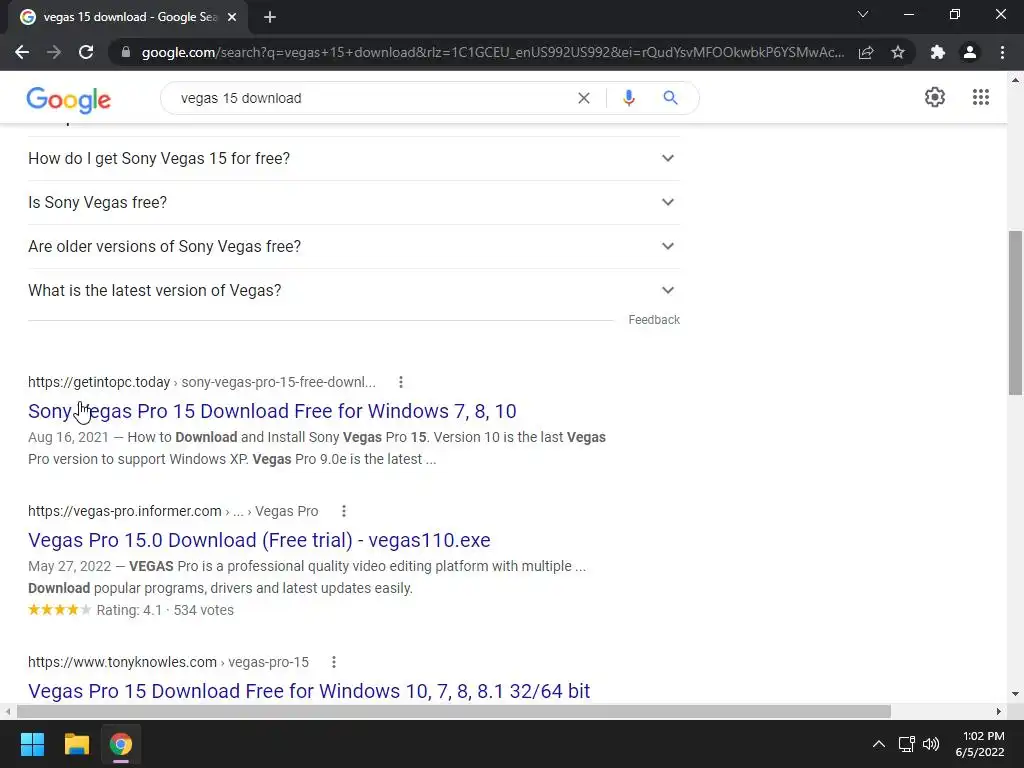Viewport: 1024px width, 768px height.
Task: Open File Explorer from taskbar
Action: point(76,744)
